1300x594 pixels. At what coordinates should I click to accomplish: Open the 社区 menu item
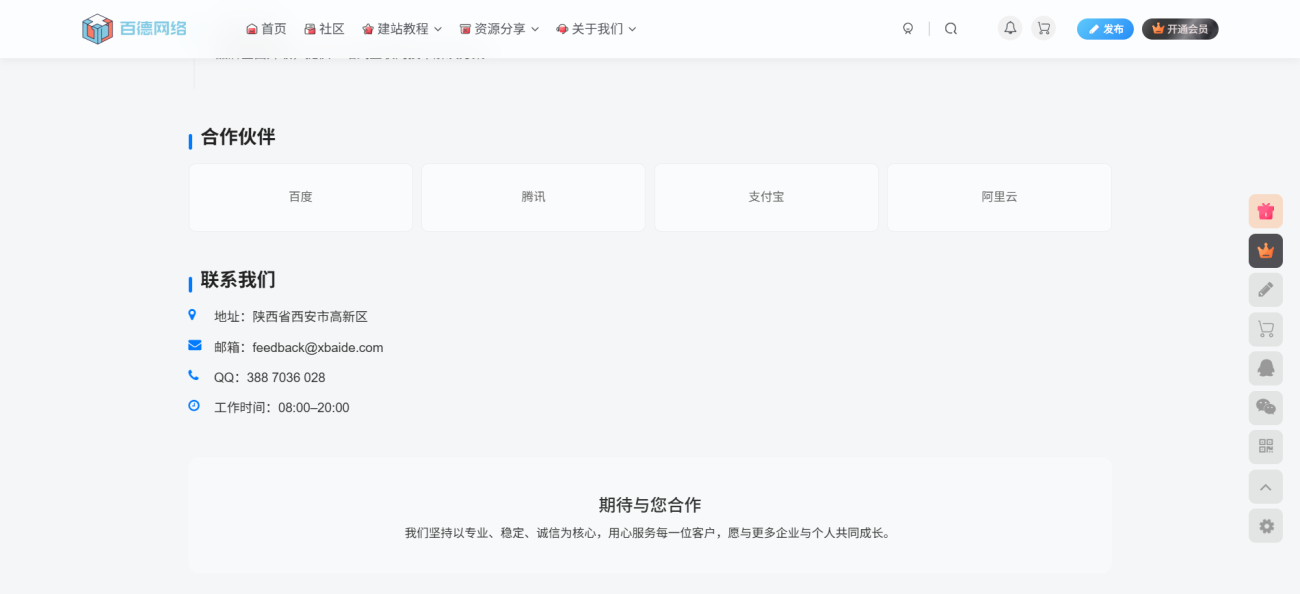324,29
